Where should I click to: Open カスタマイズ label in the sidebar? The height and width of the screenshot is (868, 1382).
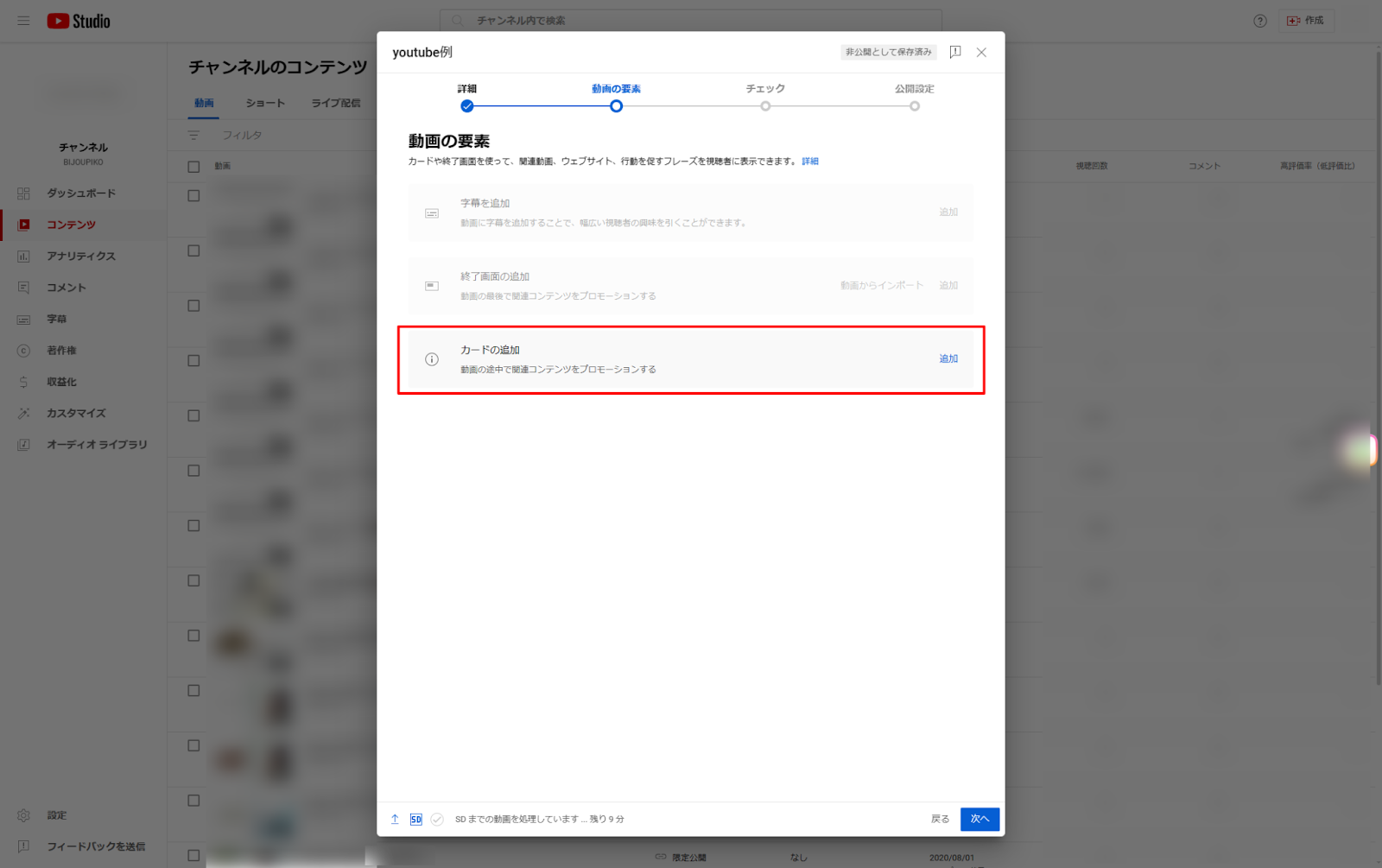tap(76, 414)
